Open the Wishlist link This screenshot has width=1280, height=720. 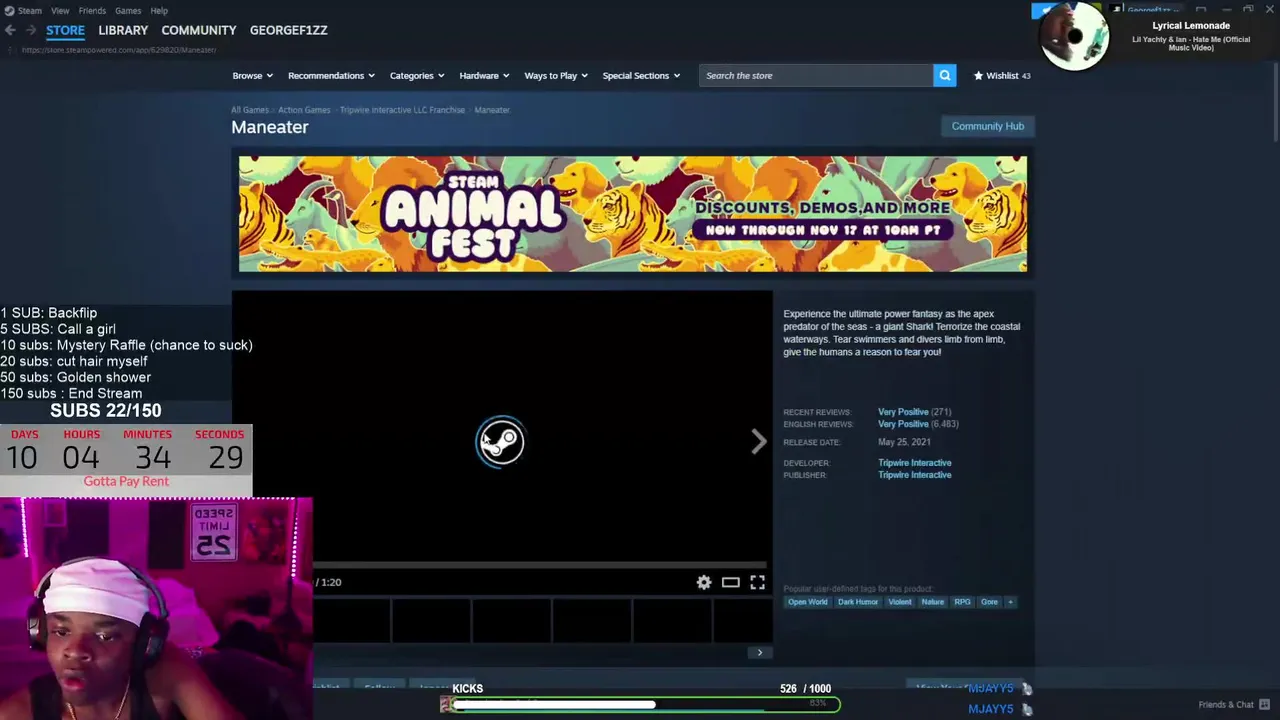point(1002,75)
